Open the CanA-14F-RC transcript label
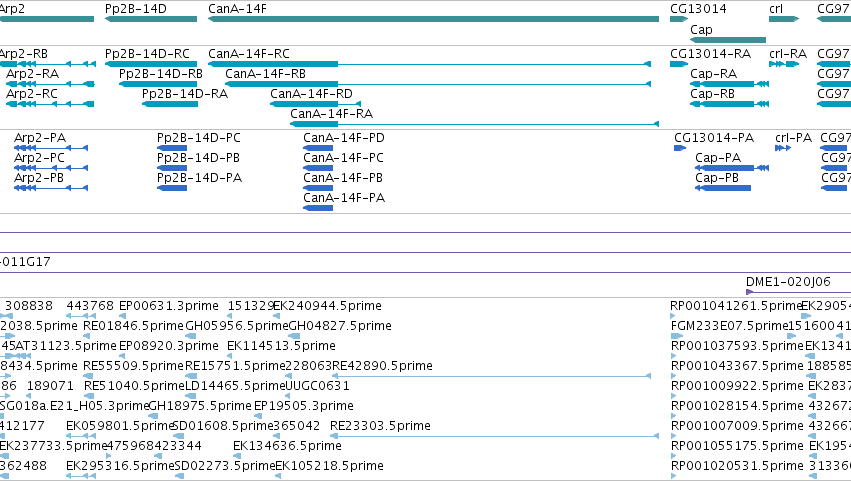This screenshot has width=851, height=481. coord(249,54)
